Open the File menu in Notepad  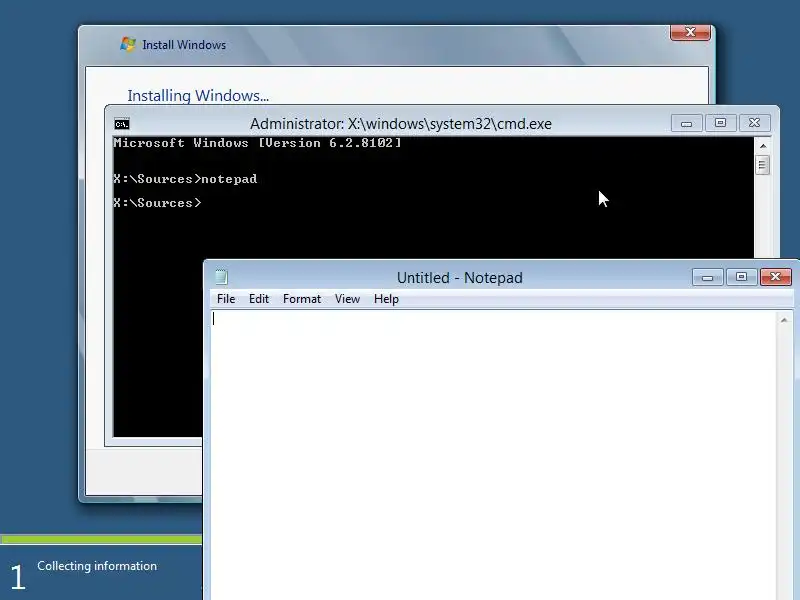coord(226,299)
